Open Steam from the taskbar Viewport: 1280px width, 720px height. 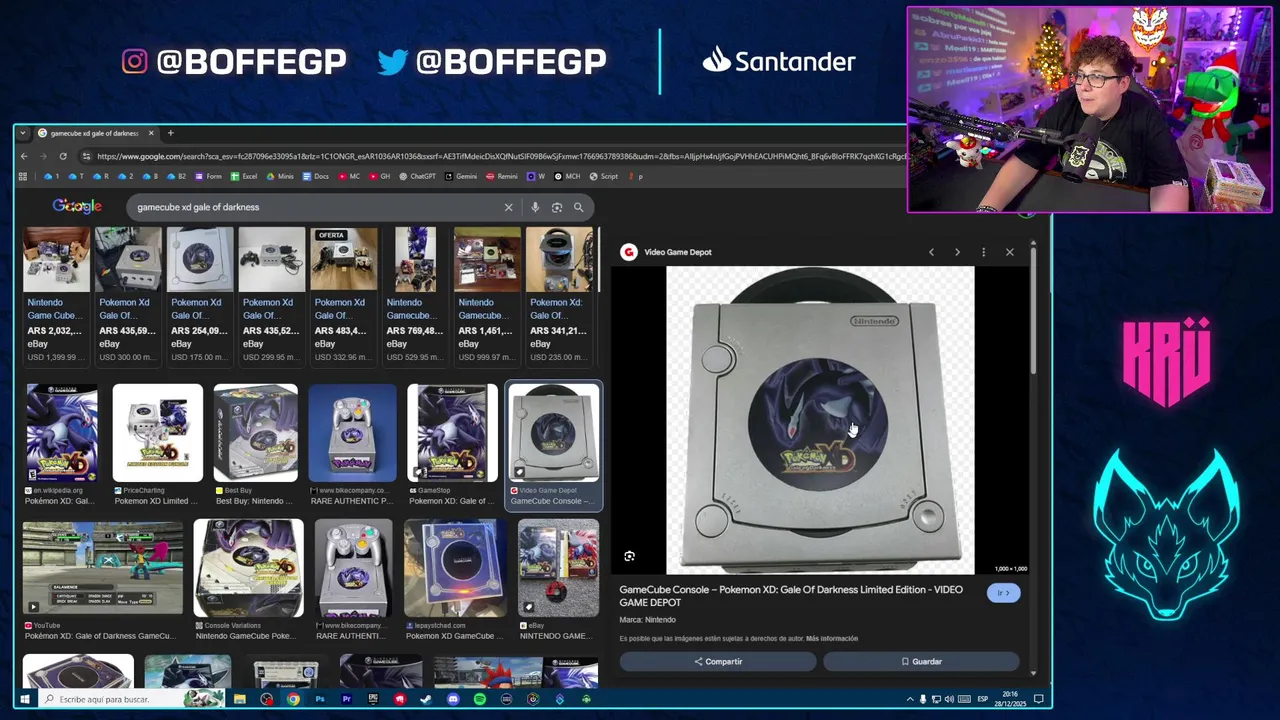[426, 699]
